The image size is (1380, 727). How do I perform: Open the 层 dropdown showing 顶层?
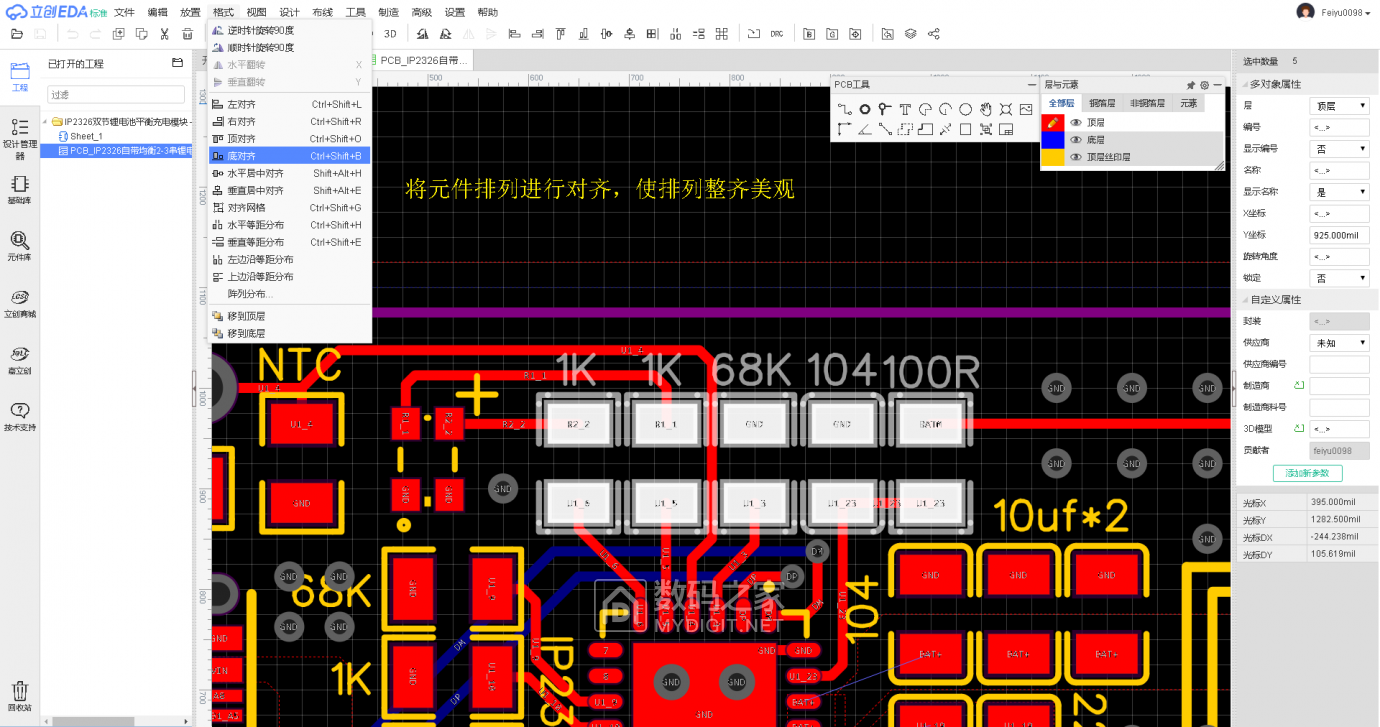[x=1339, y=104]
